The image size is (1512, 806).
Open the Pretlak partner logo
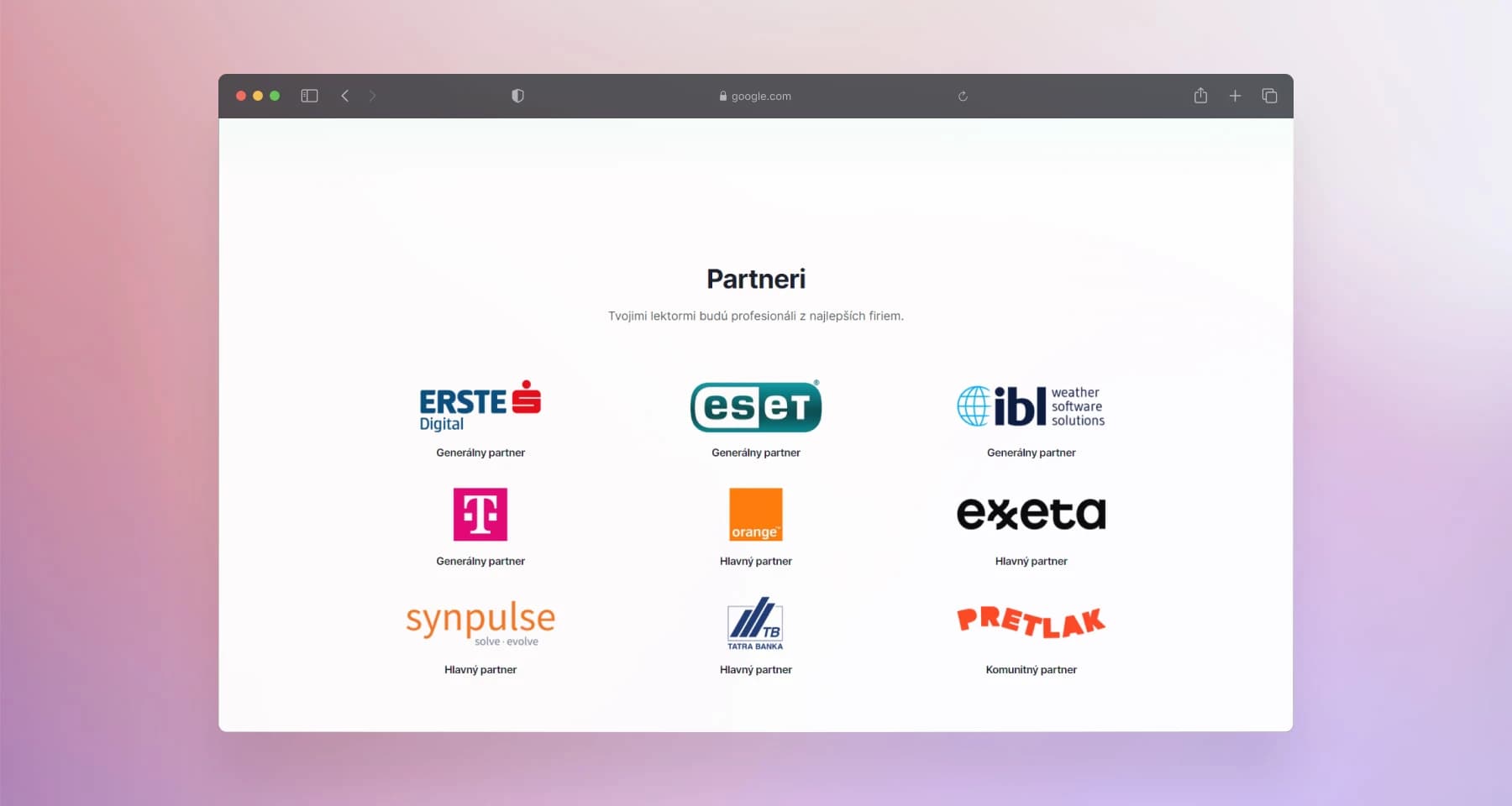(x=1031, y=621)
